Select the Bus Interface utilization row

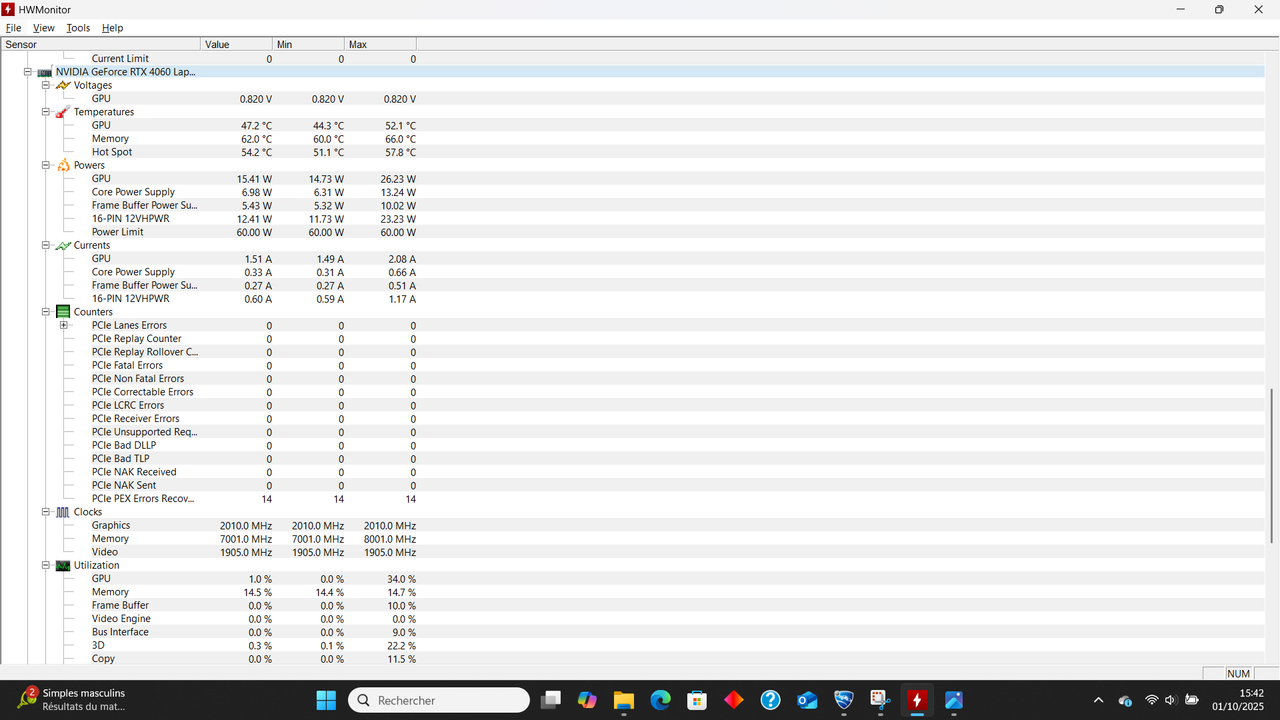tap(632, 632)
